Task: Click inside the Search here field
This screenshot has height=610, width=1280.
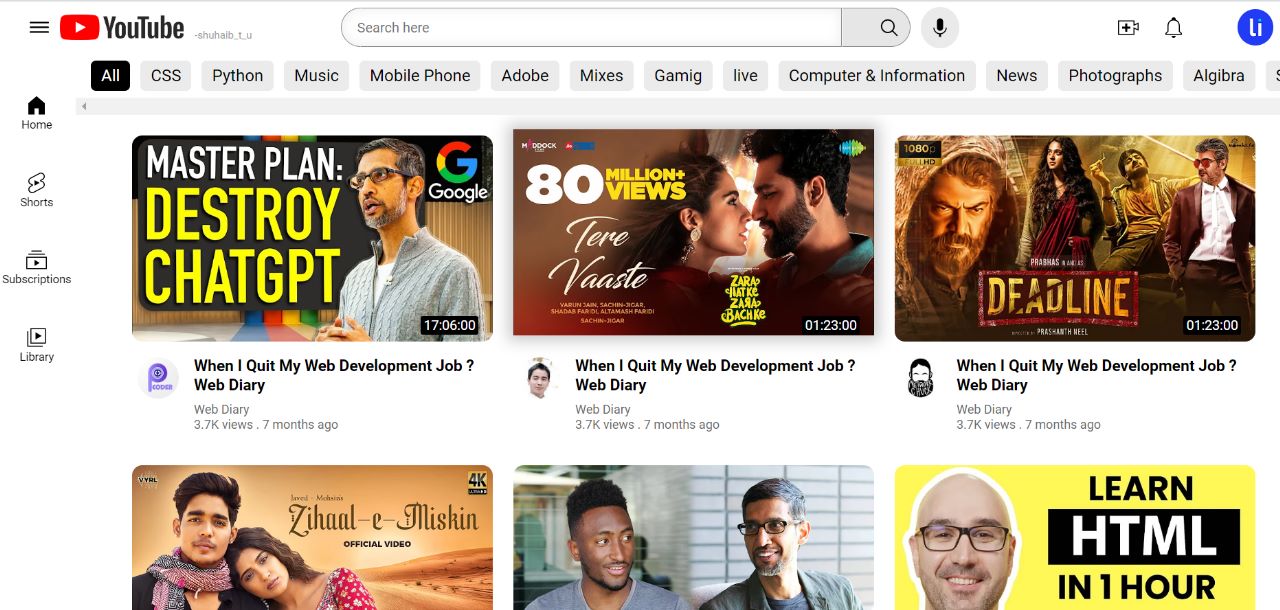Action: [x=590, y=28]
